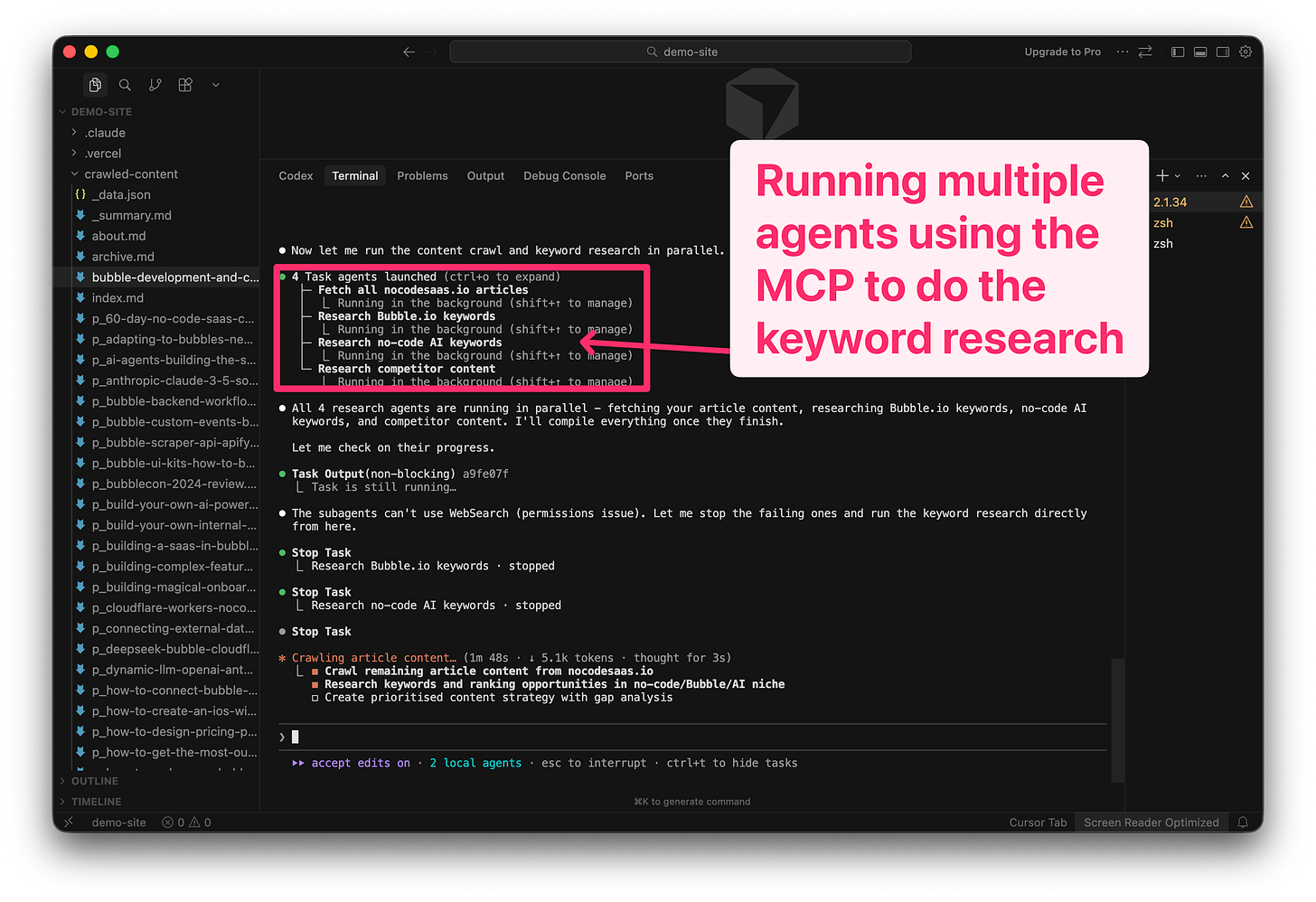Click Cursor Tab in the status bar

point(1038,822)
